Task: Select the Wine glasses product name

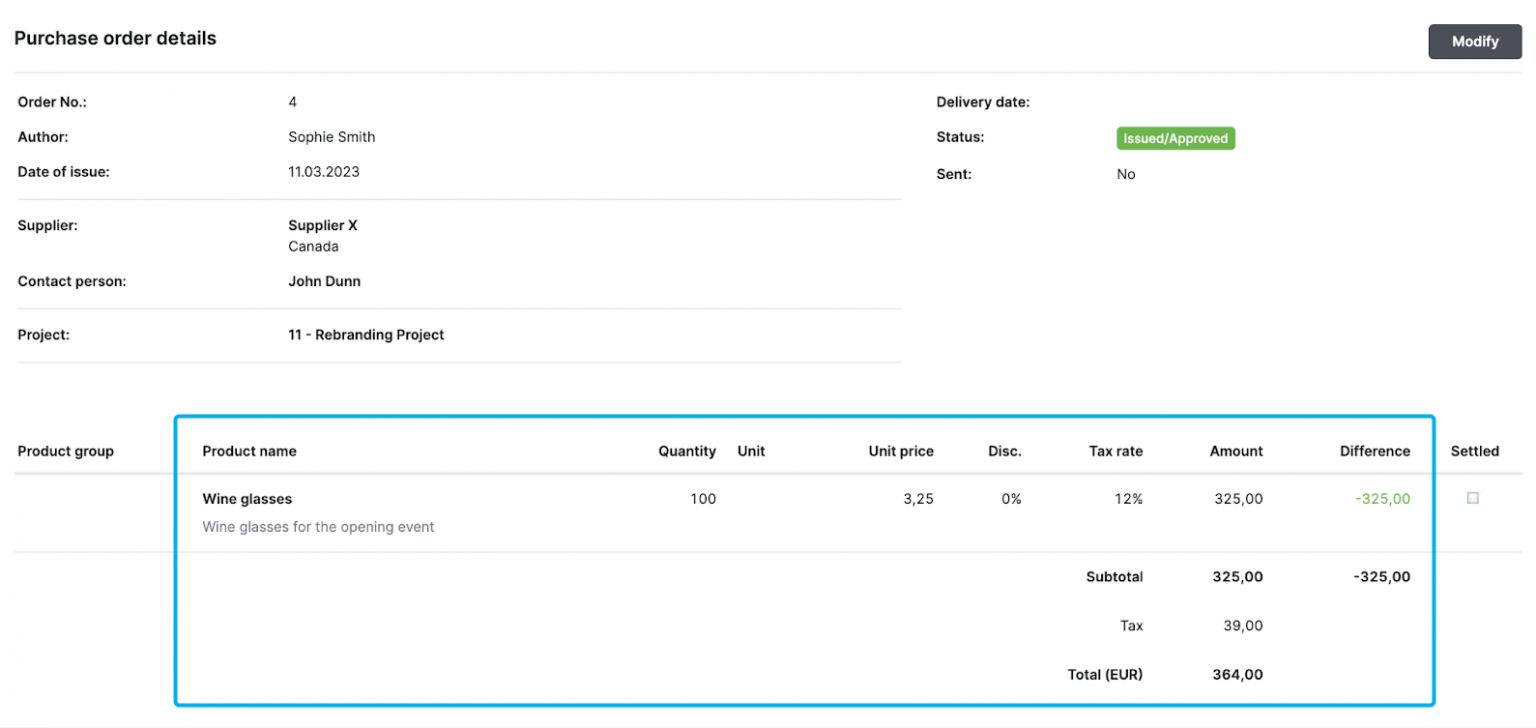Action: pos(247,499)
